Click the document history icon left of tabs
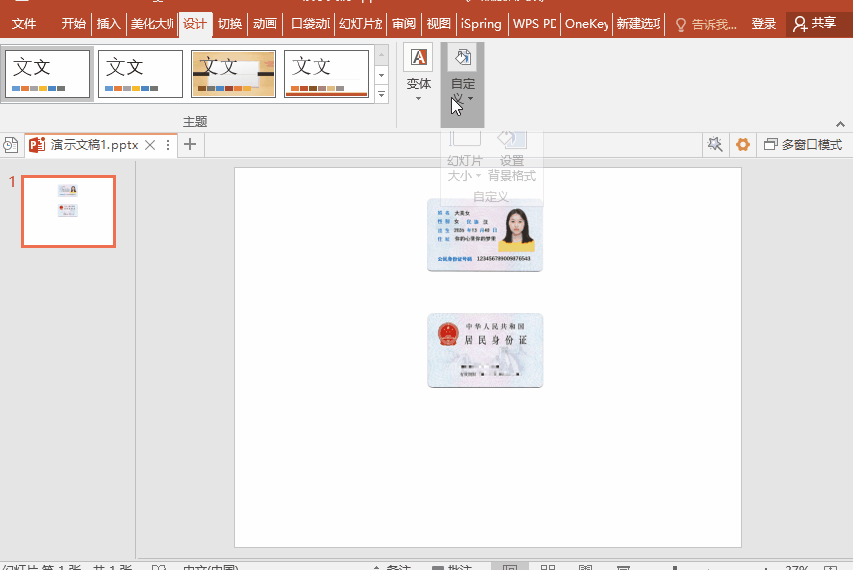The width and height of the screenshot is (853, 570). coord(10,145)
